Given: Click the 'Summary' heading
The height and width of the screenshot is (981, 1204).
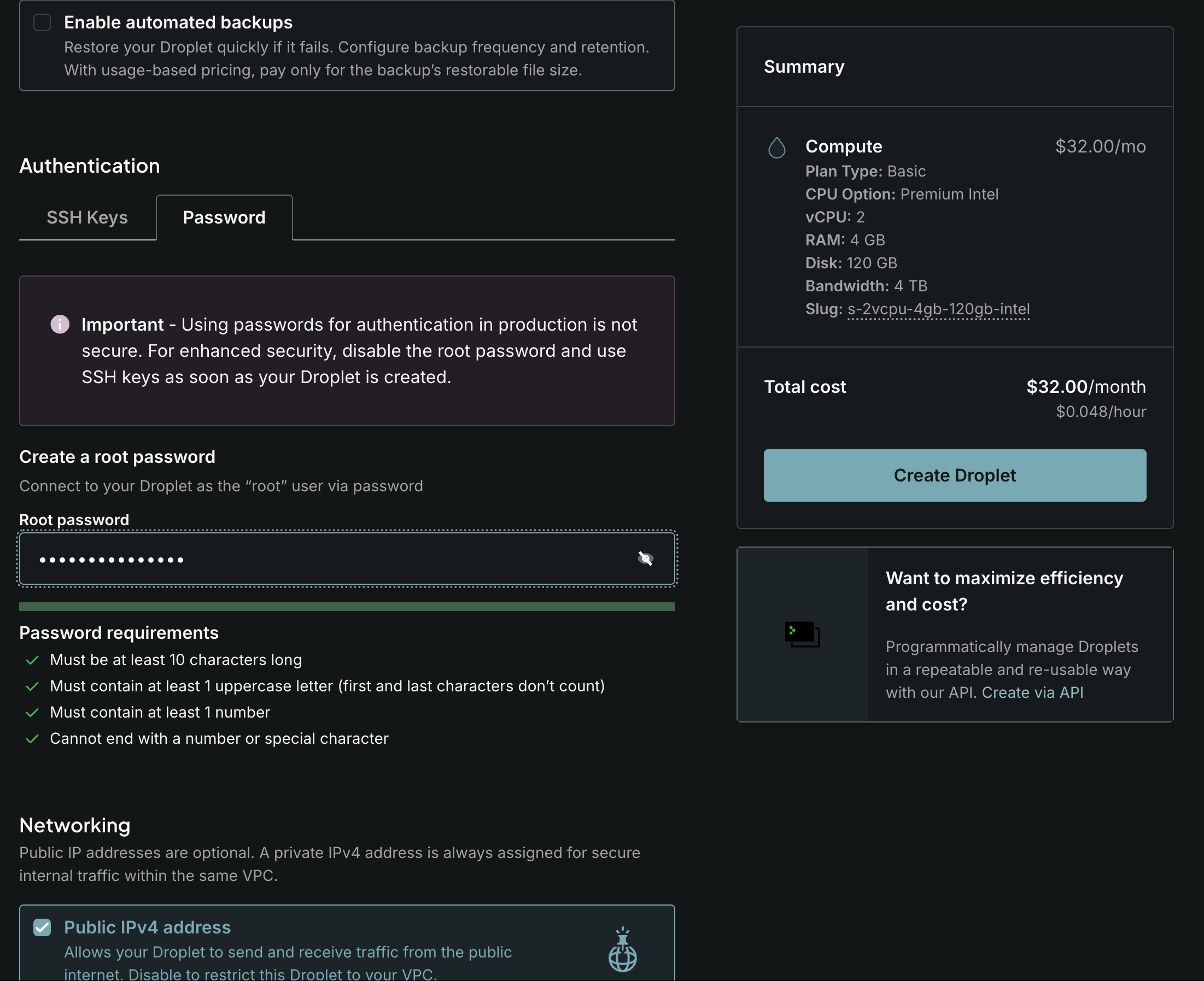Looking at the screenshot, I should point(804,67).
